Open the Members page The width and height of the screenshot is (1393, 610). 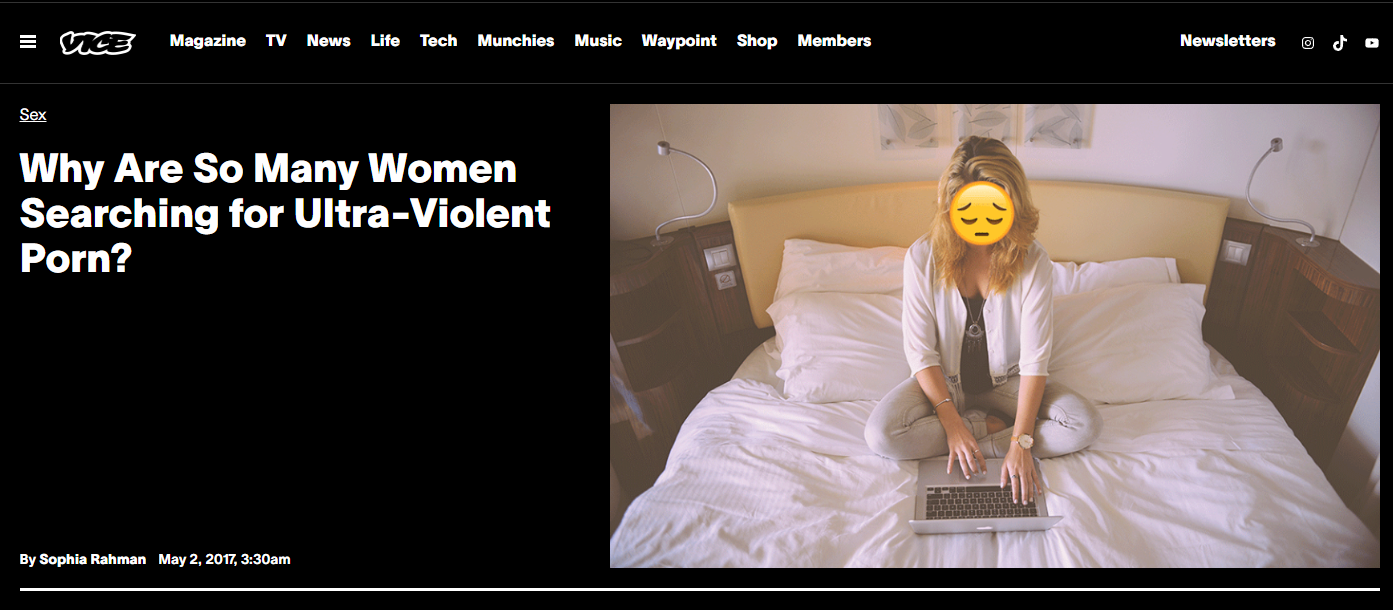834,41
